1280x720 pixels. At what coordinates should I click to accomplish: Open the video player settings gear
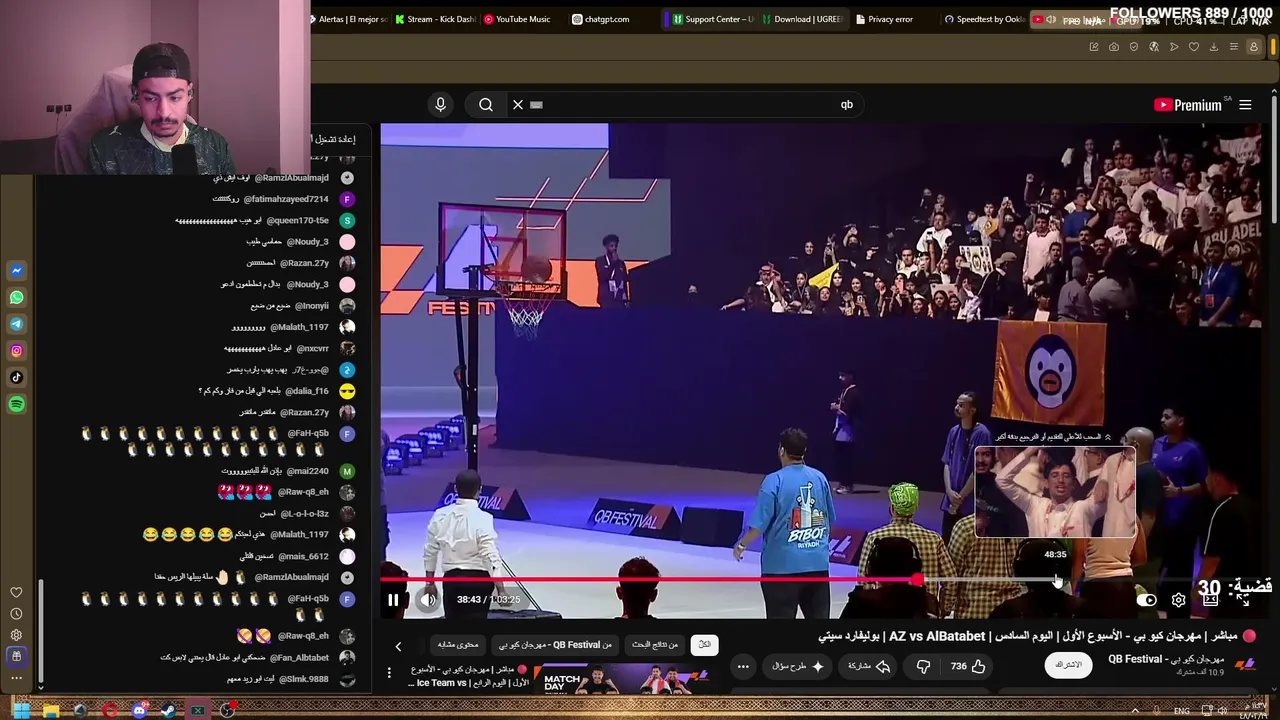[x=1178, y=600]
